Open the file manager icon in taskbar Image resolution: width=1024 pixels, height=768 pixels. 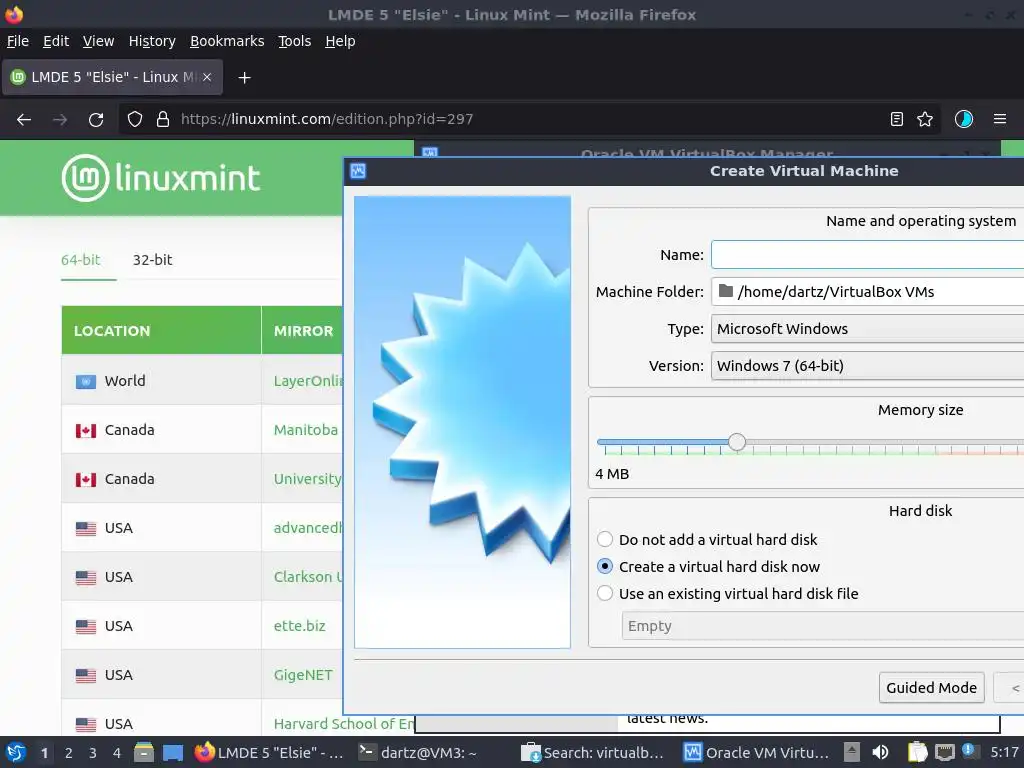click(x=144, y=752)
